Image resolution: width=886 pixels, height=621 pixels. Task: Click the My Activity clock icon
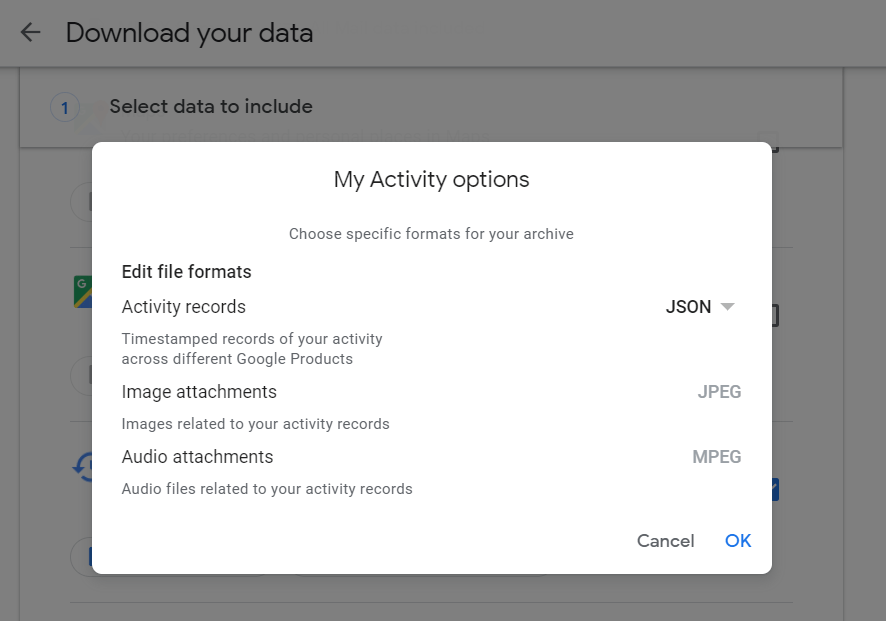[83, 467]
